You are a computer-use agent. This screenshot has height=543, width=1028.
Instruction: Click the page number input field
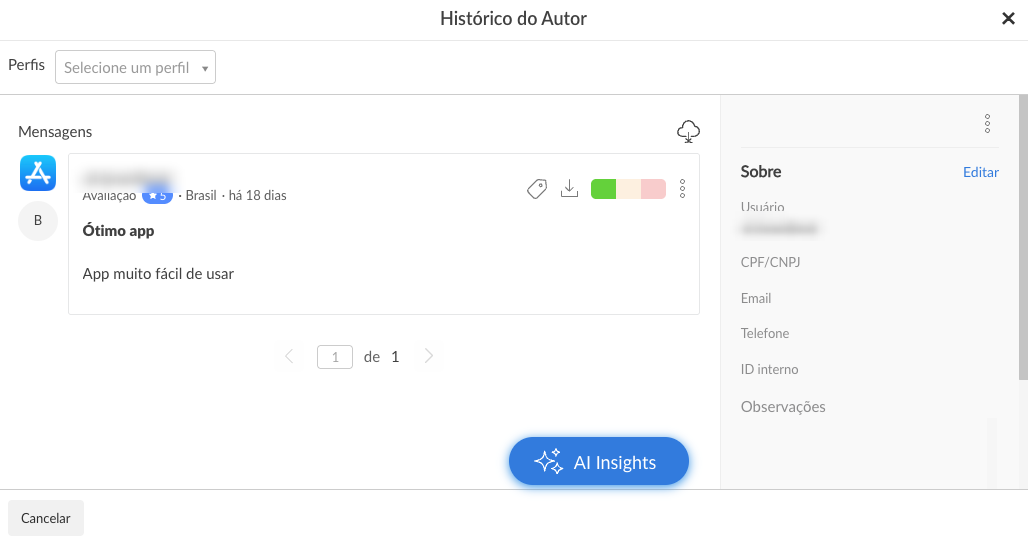[335, 357]
